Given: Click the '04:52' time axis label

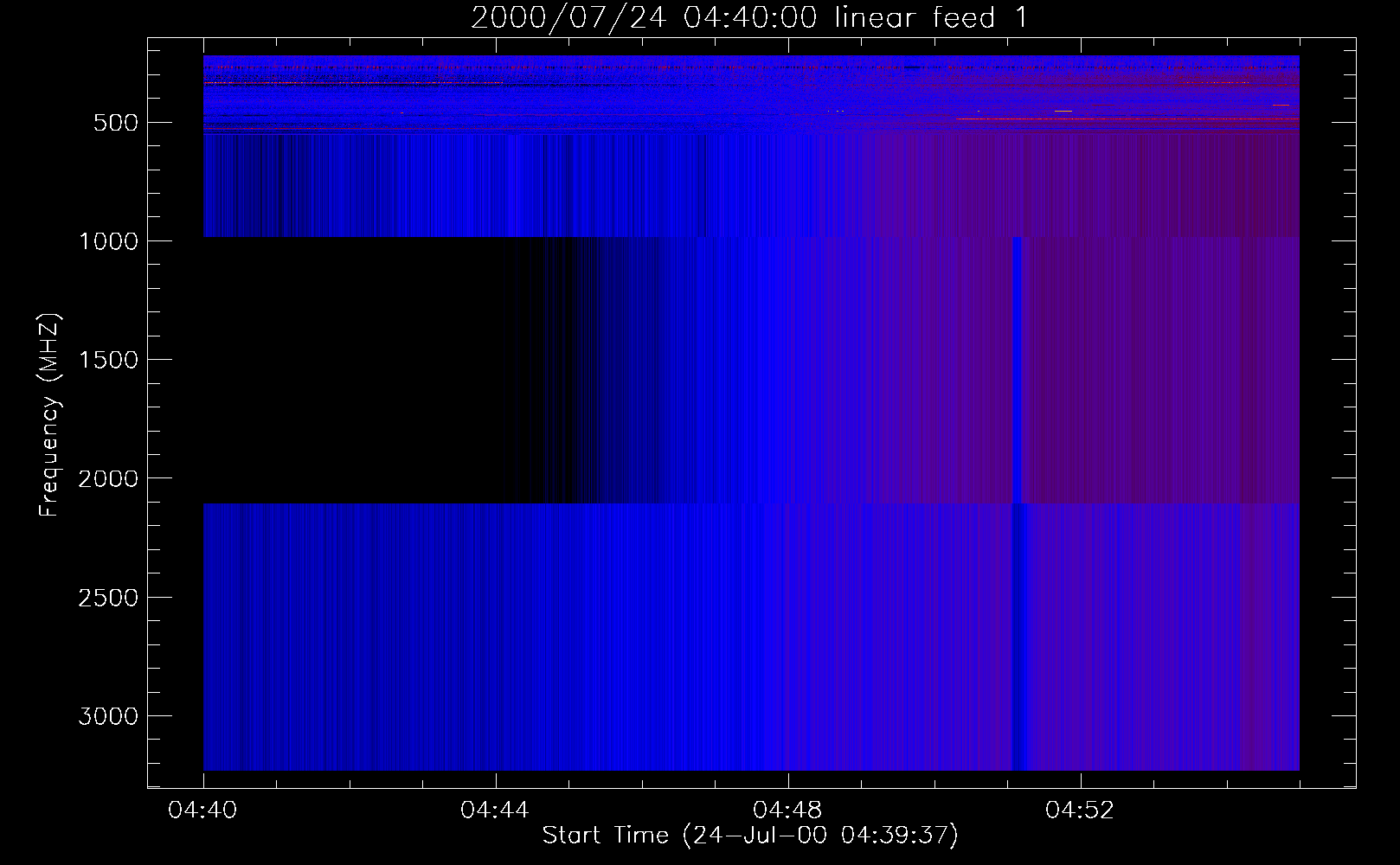Looking at the screenshot, I should (x=1080, y=811).
